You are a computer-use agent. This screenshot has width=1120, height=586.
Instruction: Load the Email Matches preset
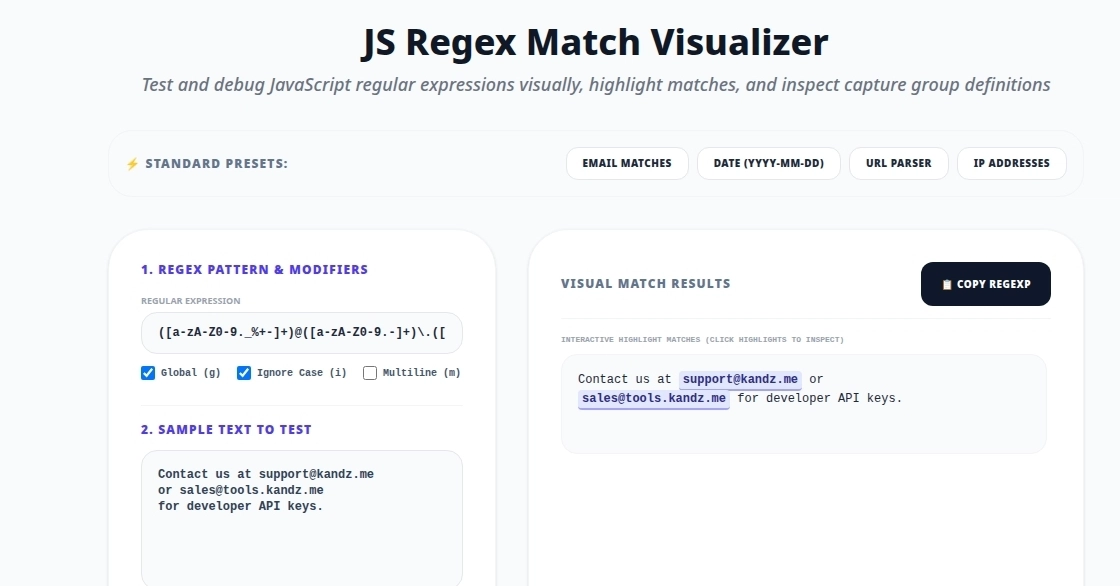coord(627,164)
